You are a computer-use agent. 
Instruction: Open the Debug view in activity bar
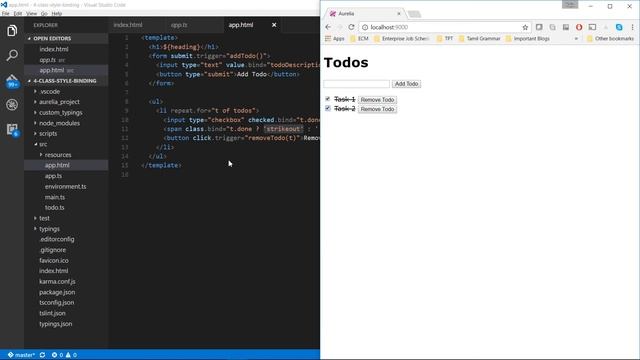point(12,105)
